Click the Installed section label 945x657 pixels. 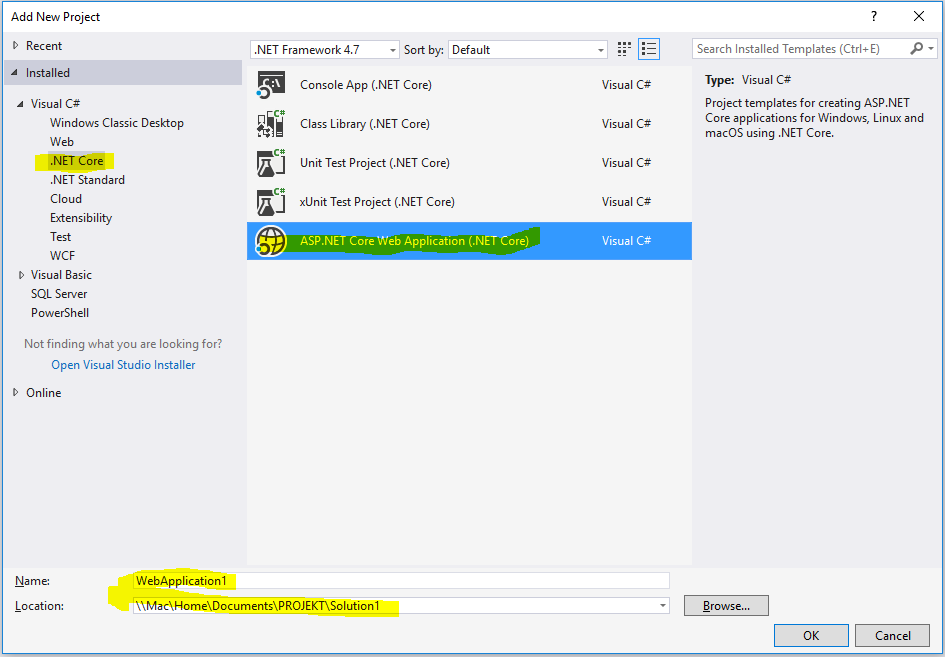tap(48, 73)
